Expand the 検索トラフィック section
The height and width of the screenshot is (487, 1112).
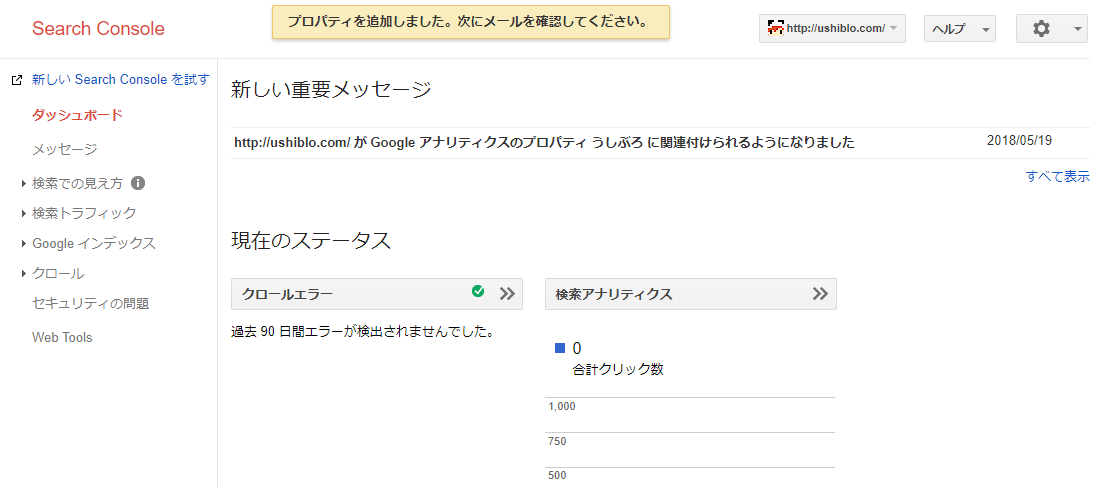(x=24, y=213)
